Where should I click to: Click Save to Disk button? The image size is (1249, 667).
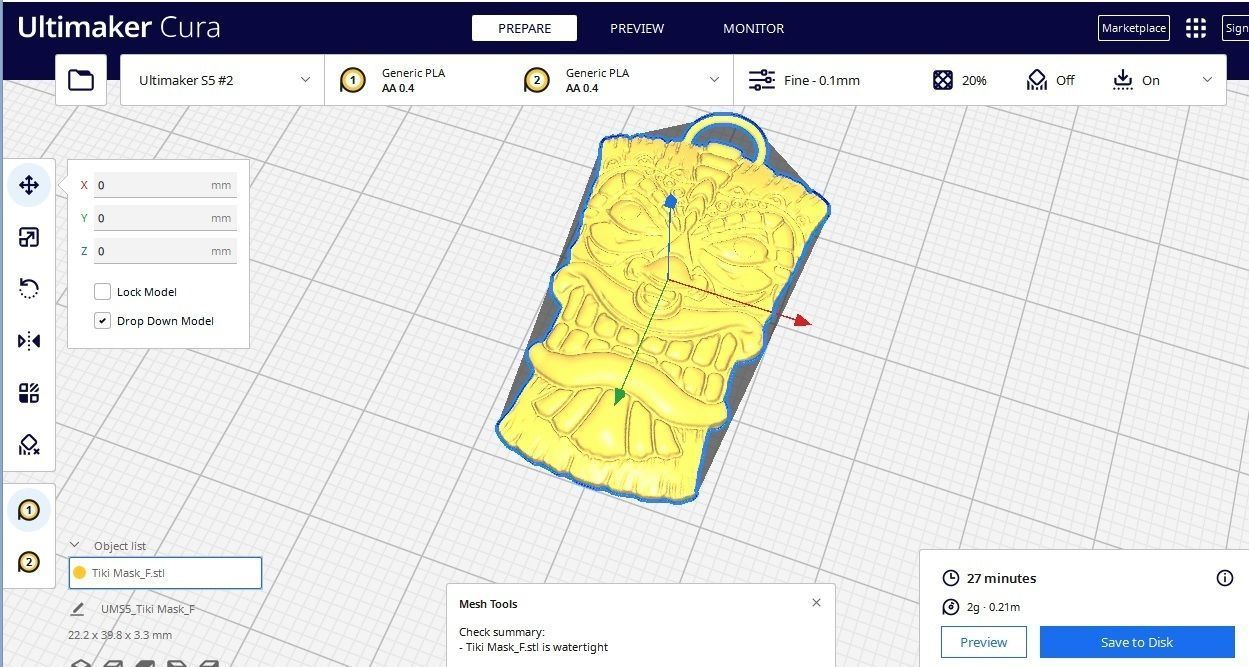click(1137, 642)
